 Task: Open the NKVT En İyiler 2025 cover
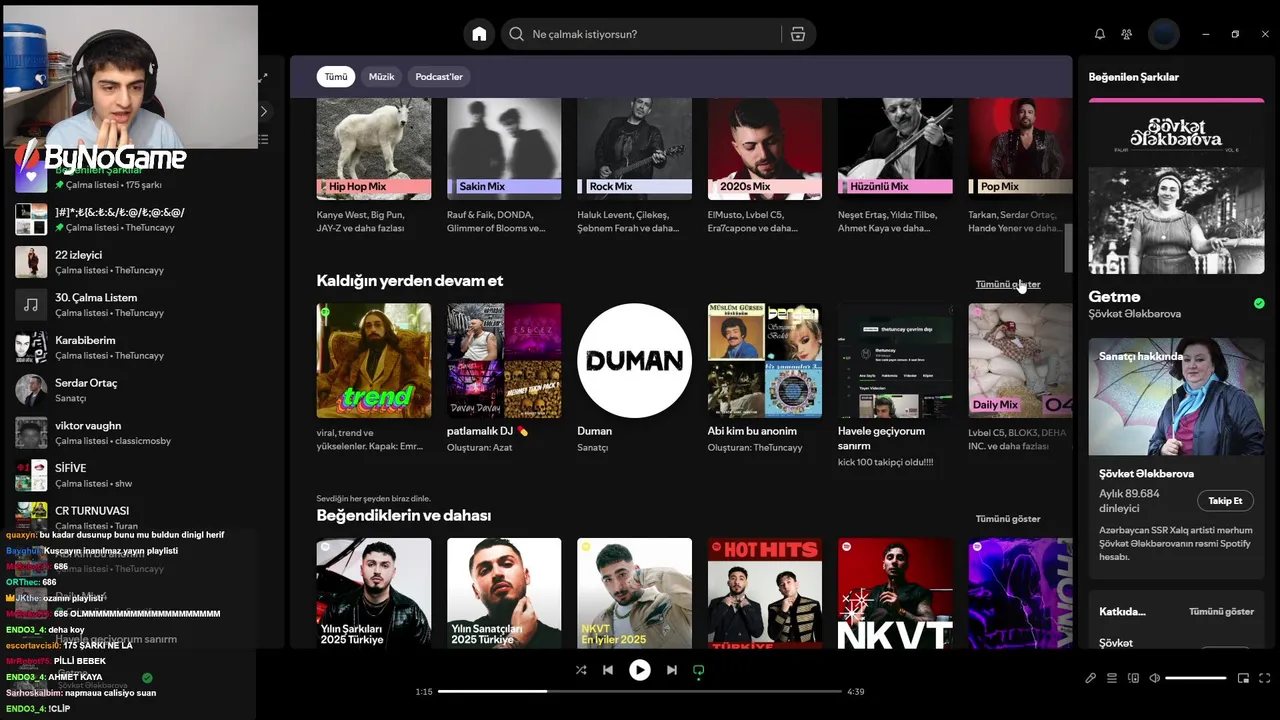tap(634, 593)
